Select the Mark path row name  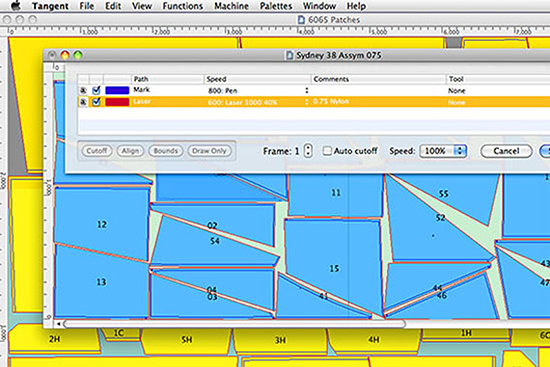(x=141, y=90)
